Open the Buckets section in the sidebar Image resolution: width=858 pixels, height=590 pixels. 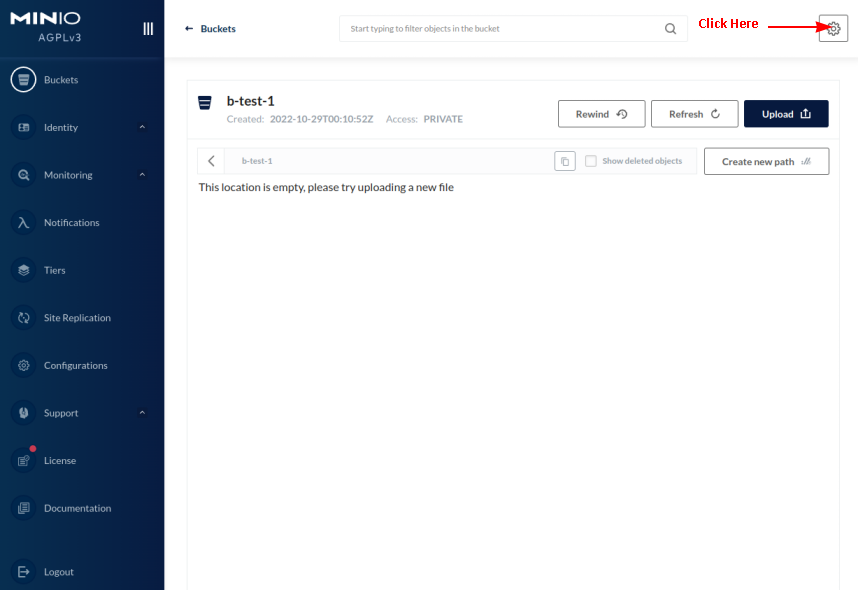[x=22, y=79]
